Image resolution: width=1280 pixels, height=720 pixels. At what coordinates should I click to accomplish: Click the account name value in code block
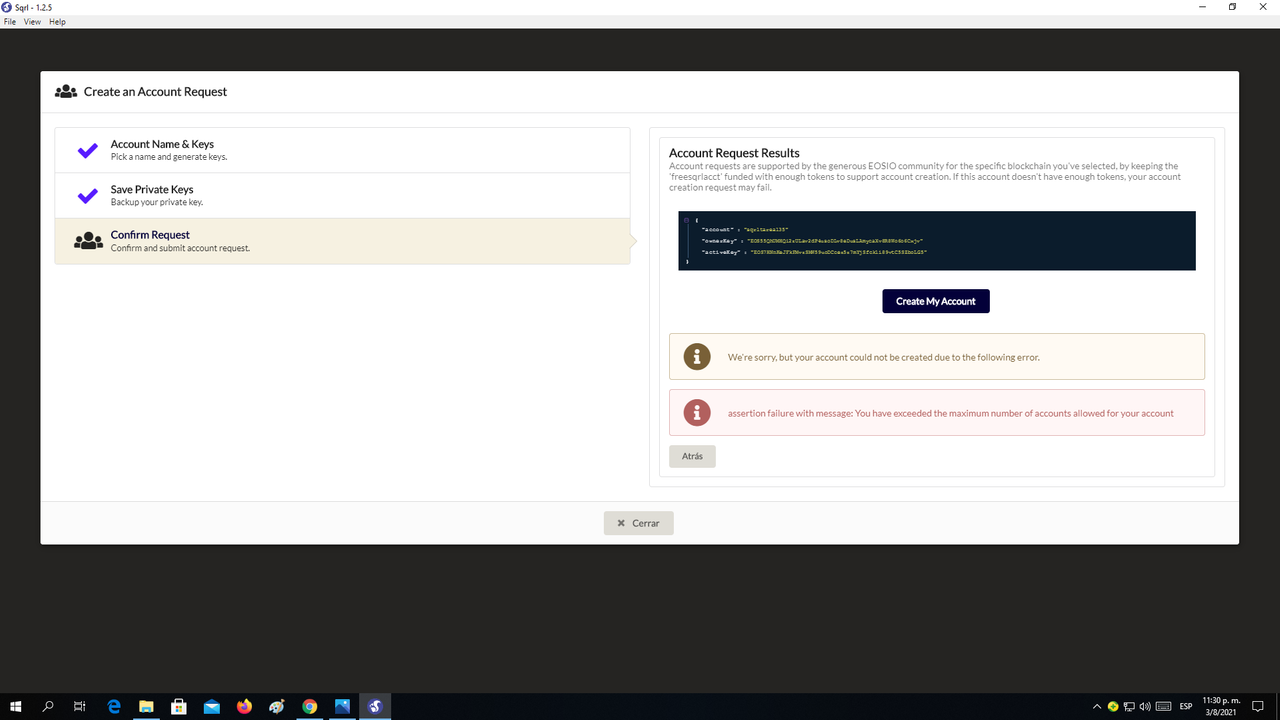pos(766,230)
